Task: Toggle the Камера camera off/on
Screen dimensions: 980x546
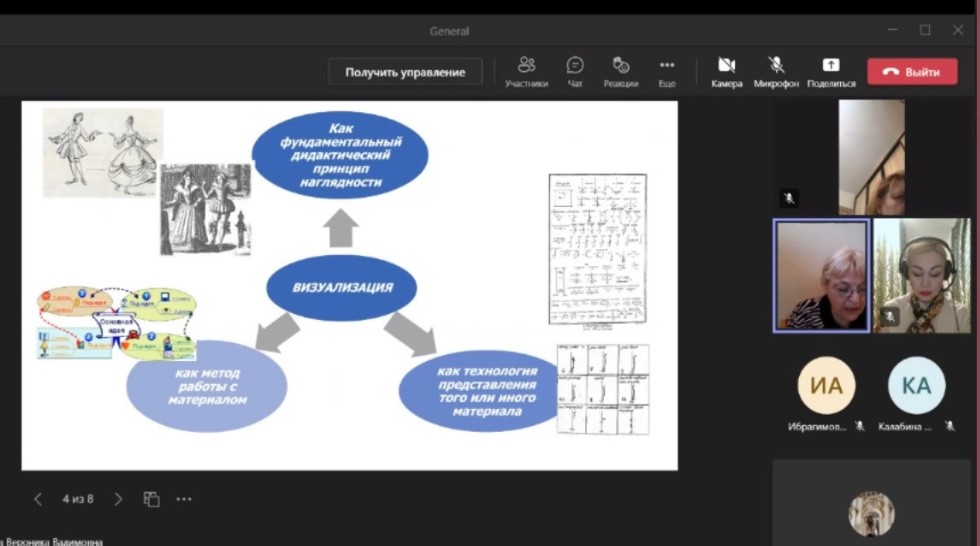Action: (727, 71)
